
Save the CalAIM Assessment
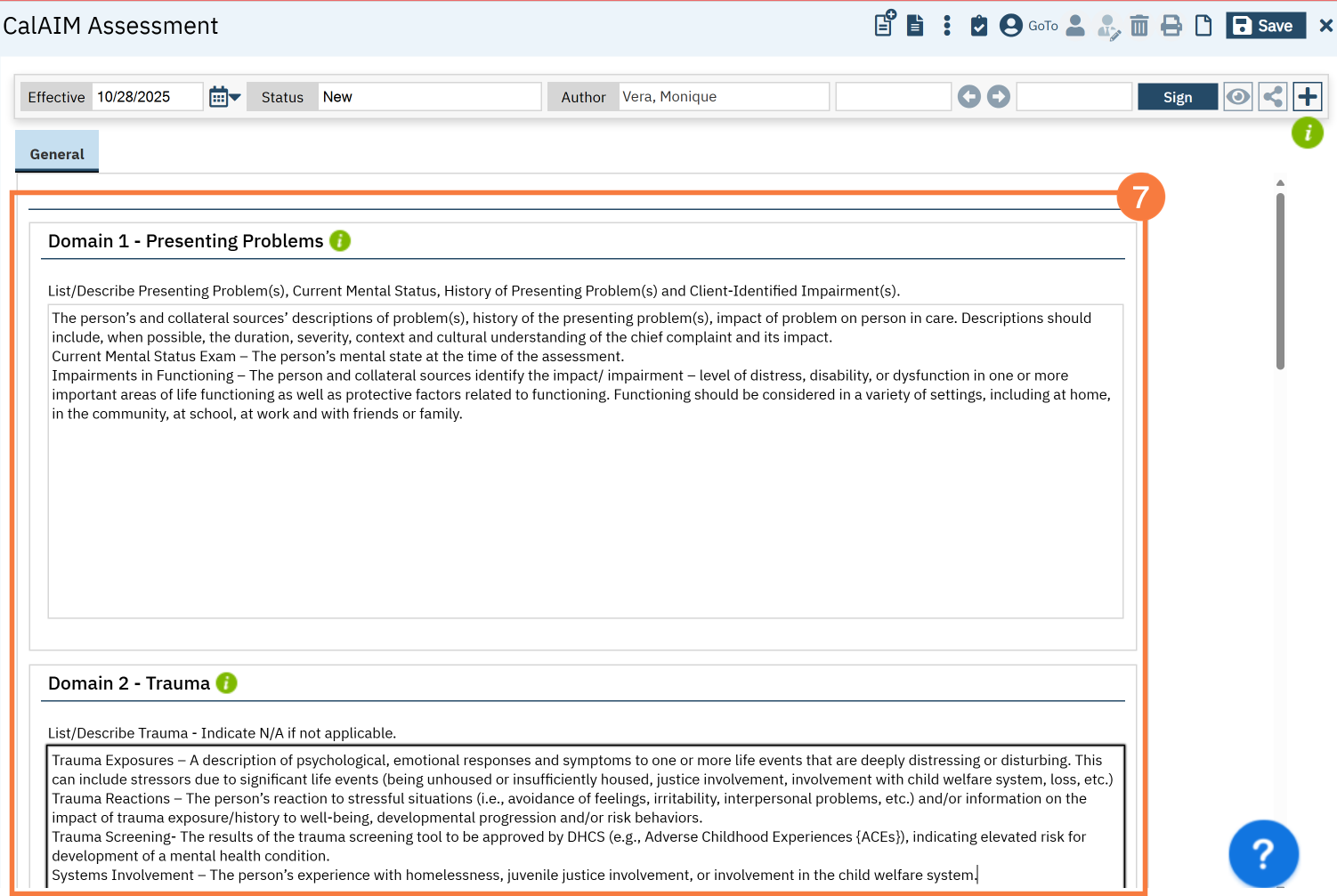(1265, 25)
